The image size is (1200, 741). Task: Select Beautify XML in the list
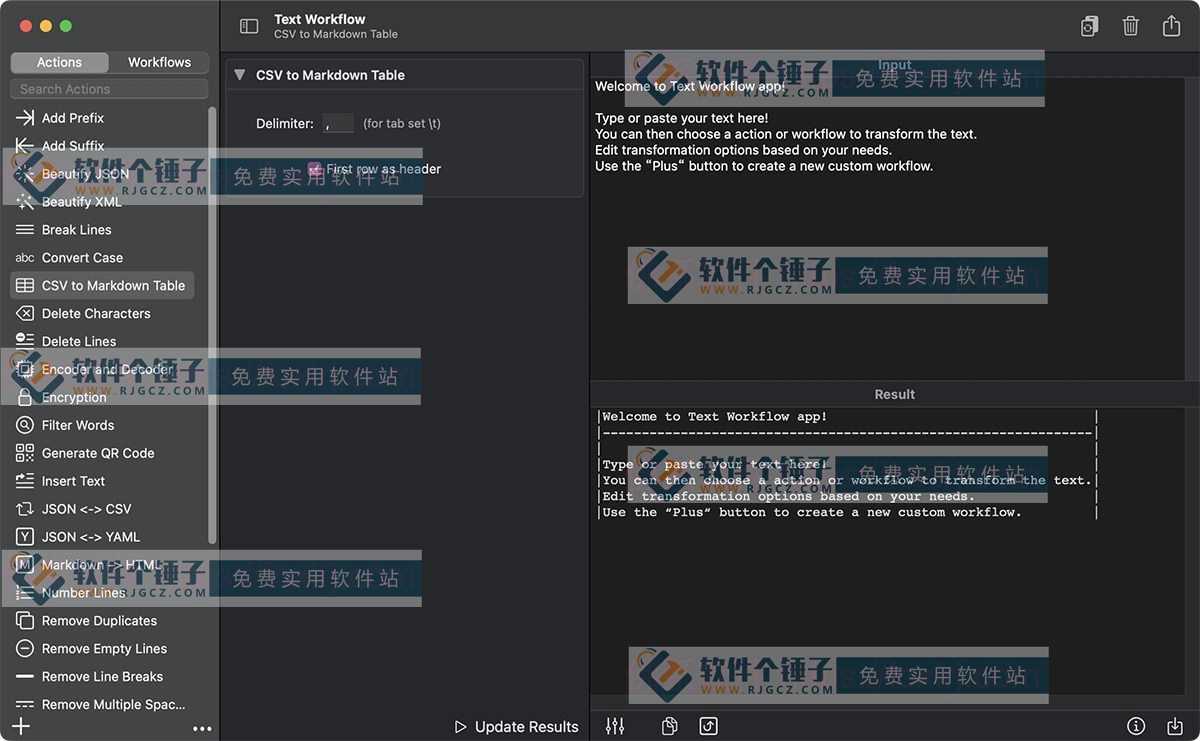point(82,202)
